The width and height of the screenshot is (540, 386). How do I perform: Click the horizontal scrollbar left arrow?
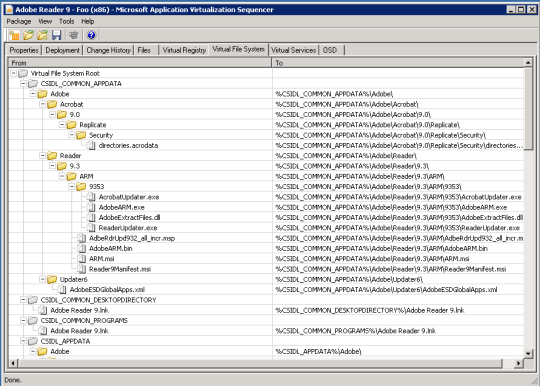13,363
